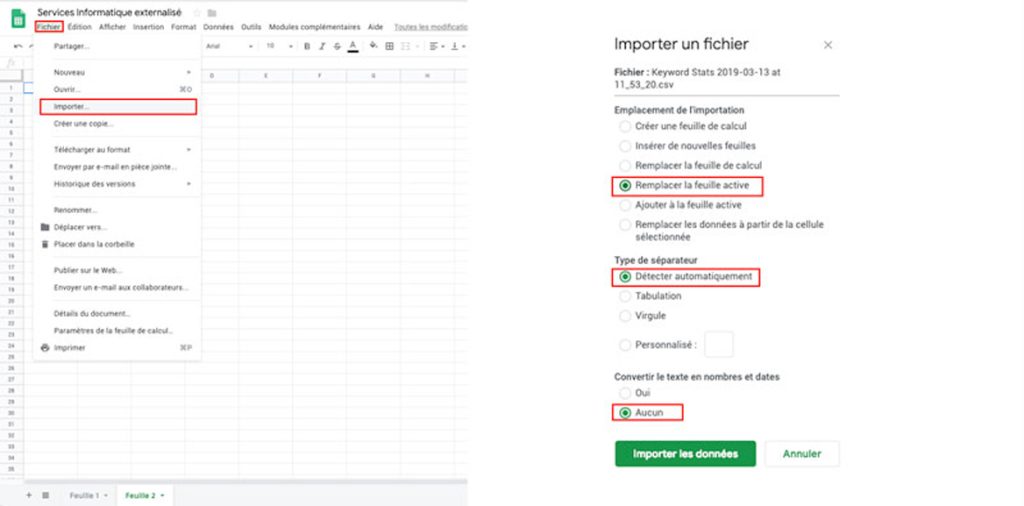
Task: Choose Ouvrir in the Fichier menu
Action: pyautogui.click(x=118, y=89)
